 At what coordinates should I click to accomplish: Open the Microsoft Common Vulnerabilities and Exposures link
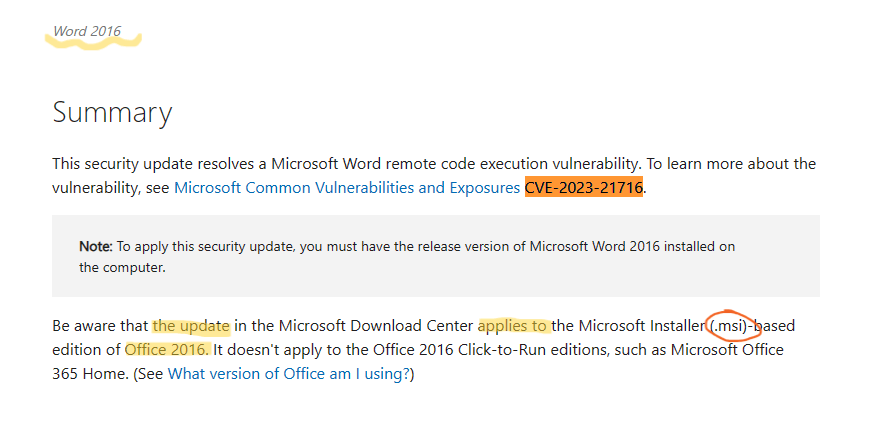[347, 187]
